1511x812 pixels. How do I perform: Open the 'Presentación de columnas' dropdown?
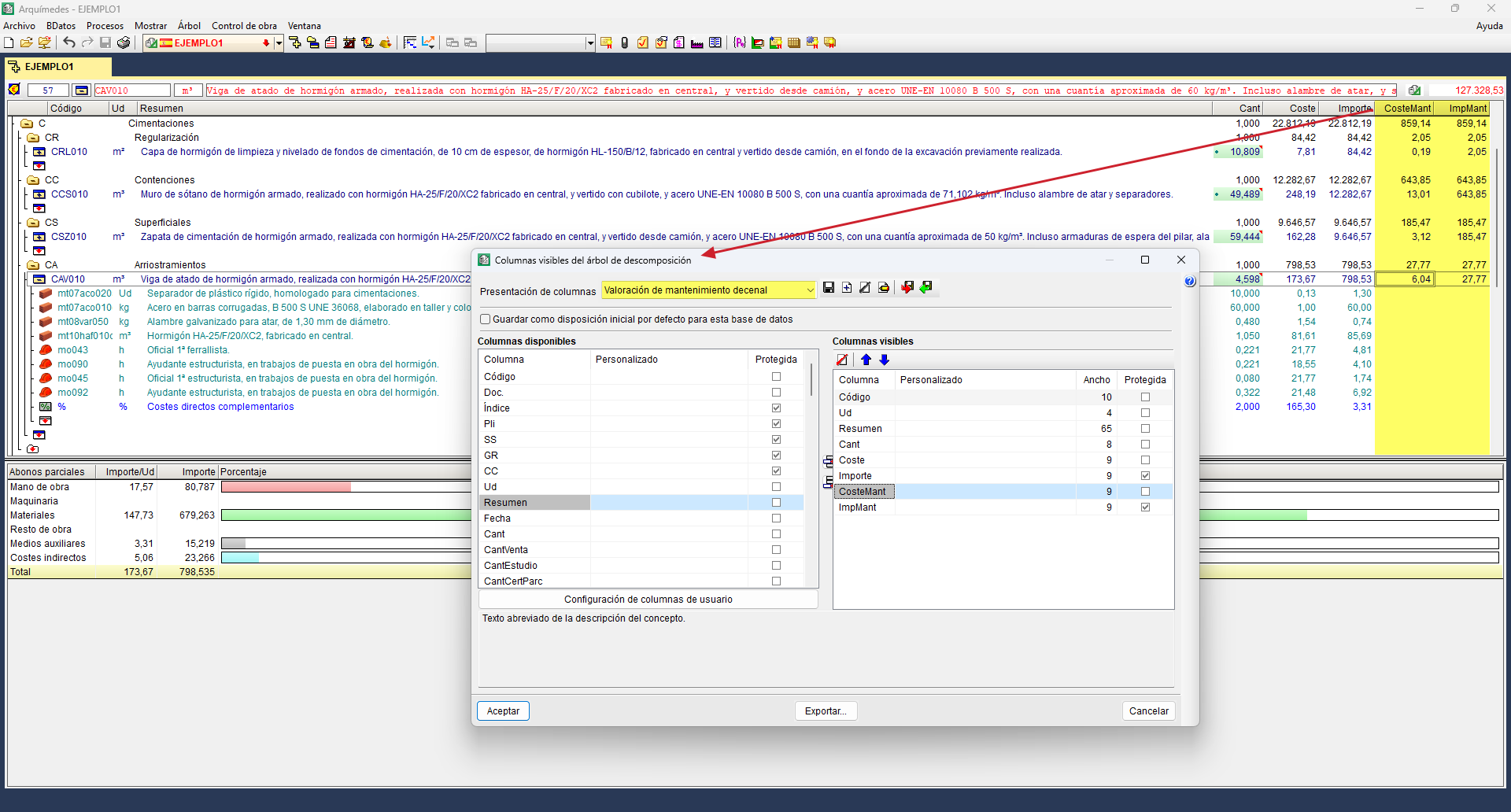coord(810,290)
